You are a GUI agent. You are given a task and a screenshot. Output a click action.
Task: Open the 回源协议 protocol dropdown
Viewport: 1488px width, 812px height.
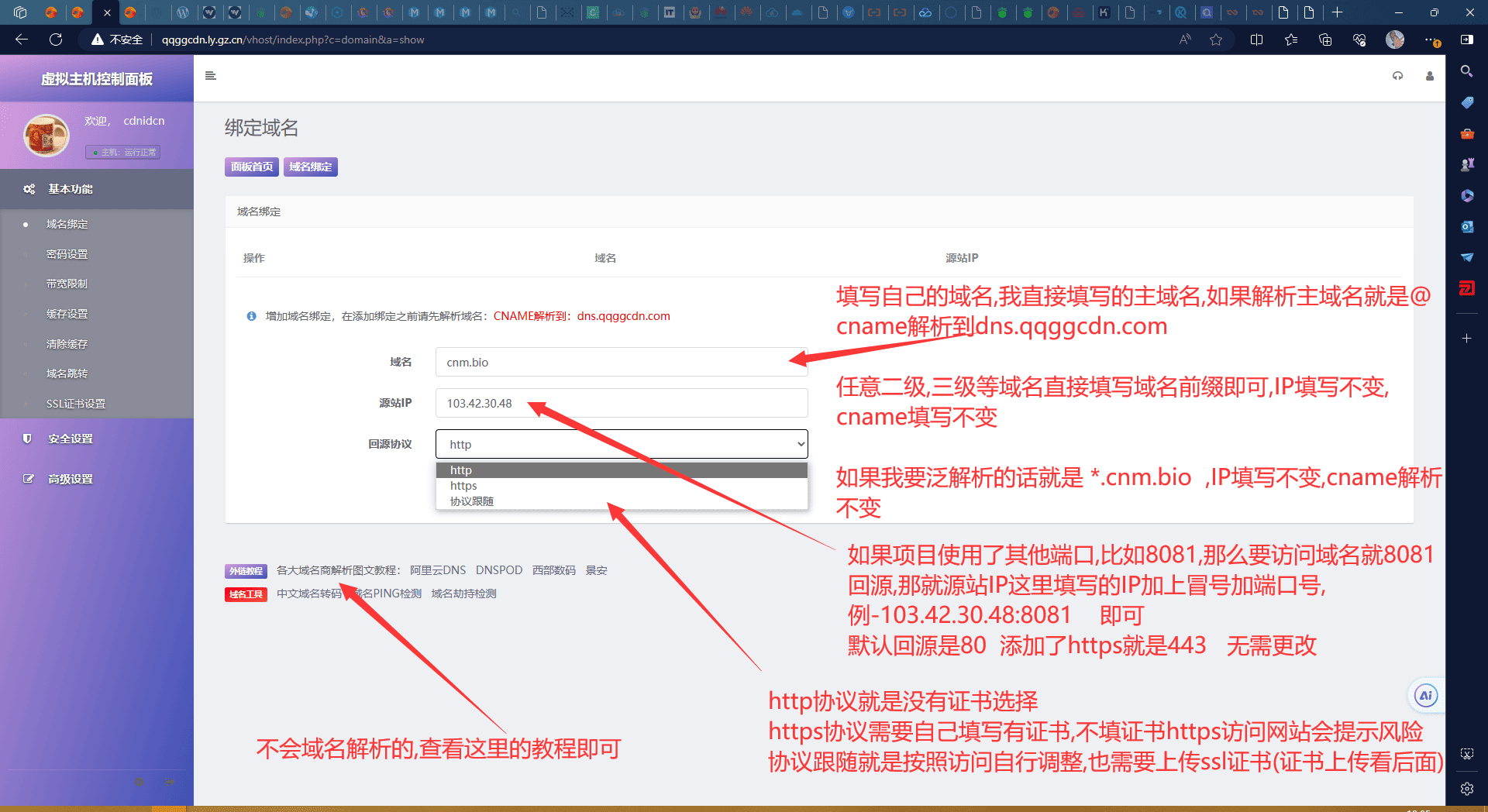(x=621, y=444)
